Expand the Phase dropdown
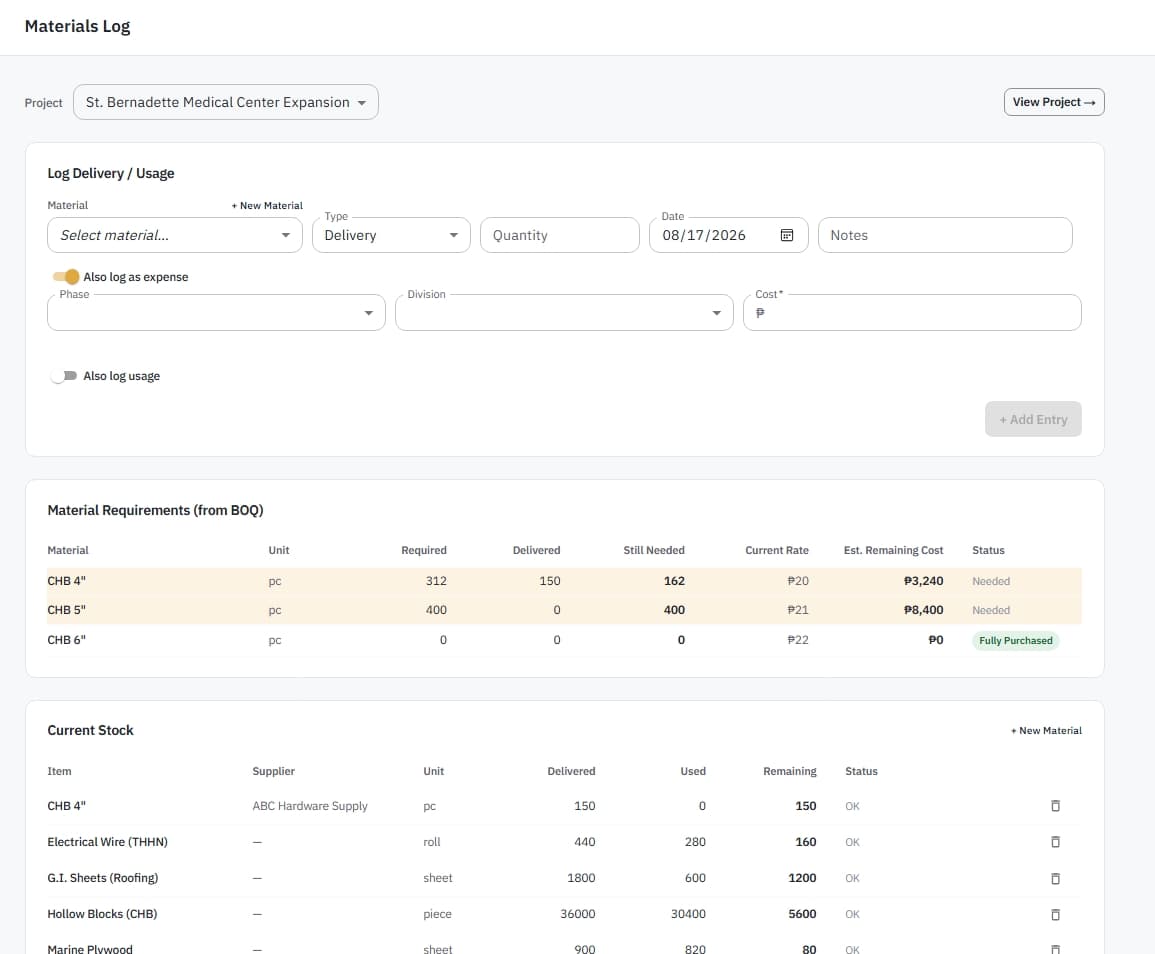Viewport: 1155px width, 954px height. (x=216, y=313)
